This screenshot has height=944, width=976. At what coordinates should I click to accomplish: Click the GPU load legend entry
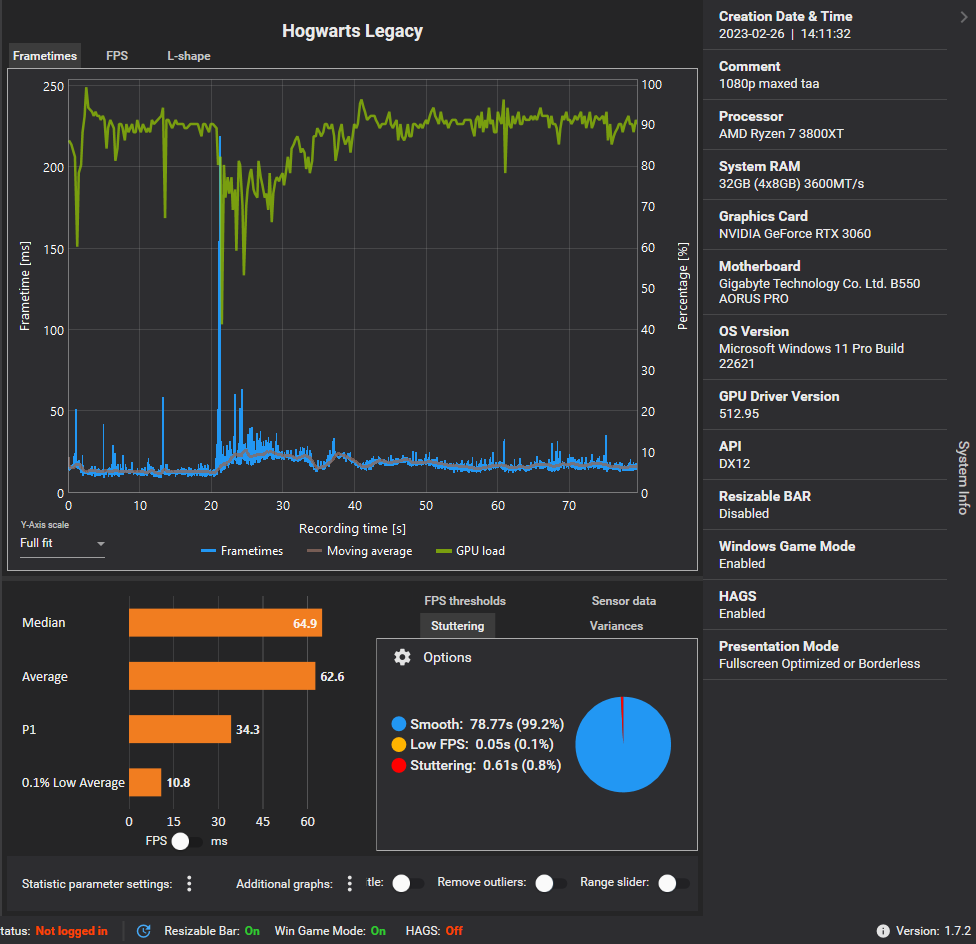point(471,551)
